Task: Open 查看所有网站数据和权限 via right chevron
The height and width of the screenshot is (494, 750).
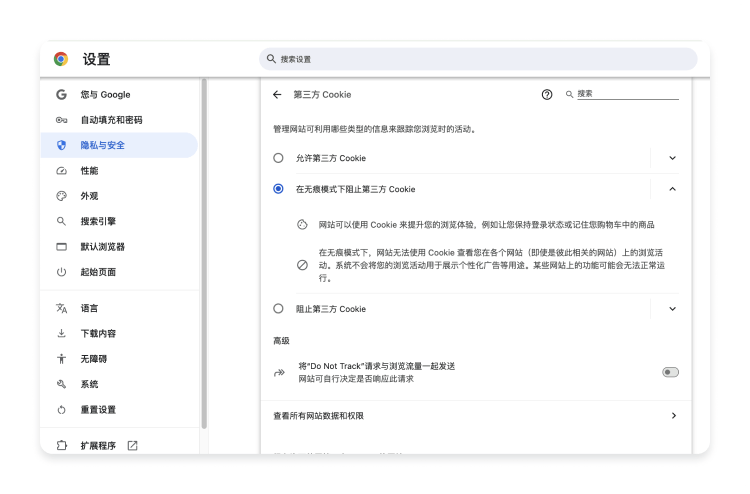Action: point(673,416)
